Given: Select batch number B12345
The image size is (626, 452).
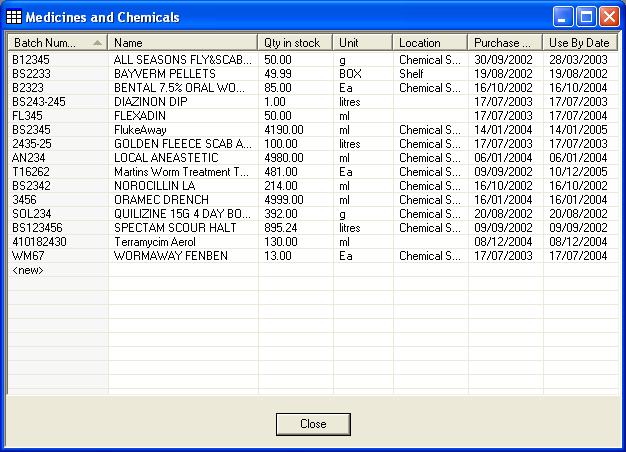Looking at the screenshot, I should [x=58, y=60].
